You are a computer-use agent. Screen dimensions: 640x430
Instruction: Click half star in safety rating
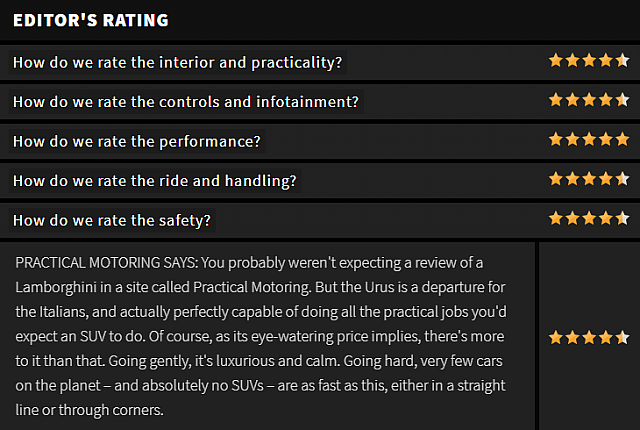(x=622, y=218)
